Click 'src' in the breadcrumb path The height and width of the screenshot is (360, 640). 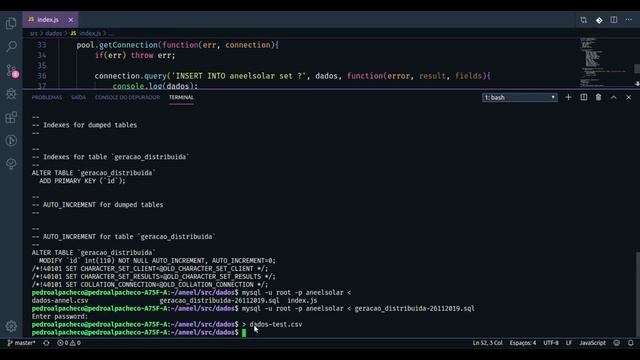pyautogui.click(x=33, y=33)
